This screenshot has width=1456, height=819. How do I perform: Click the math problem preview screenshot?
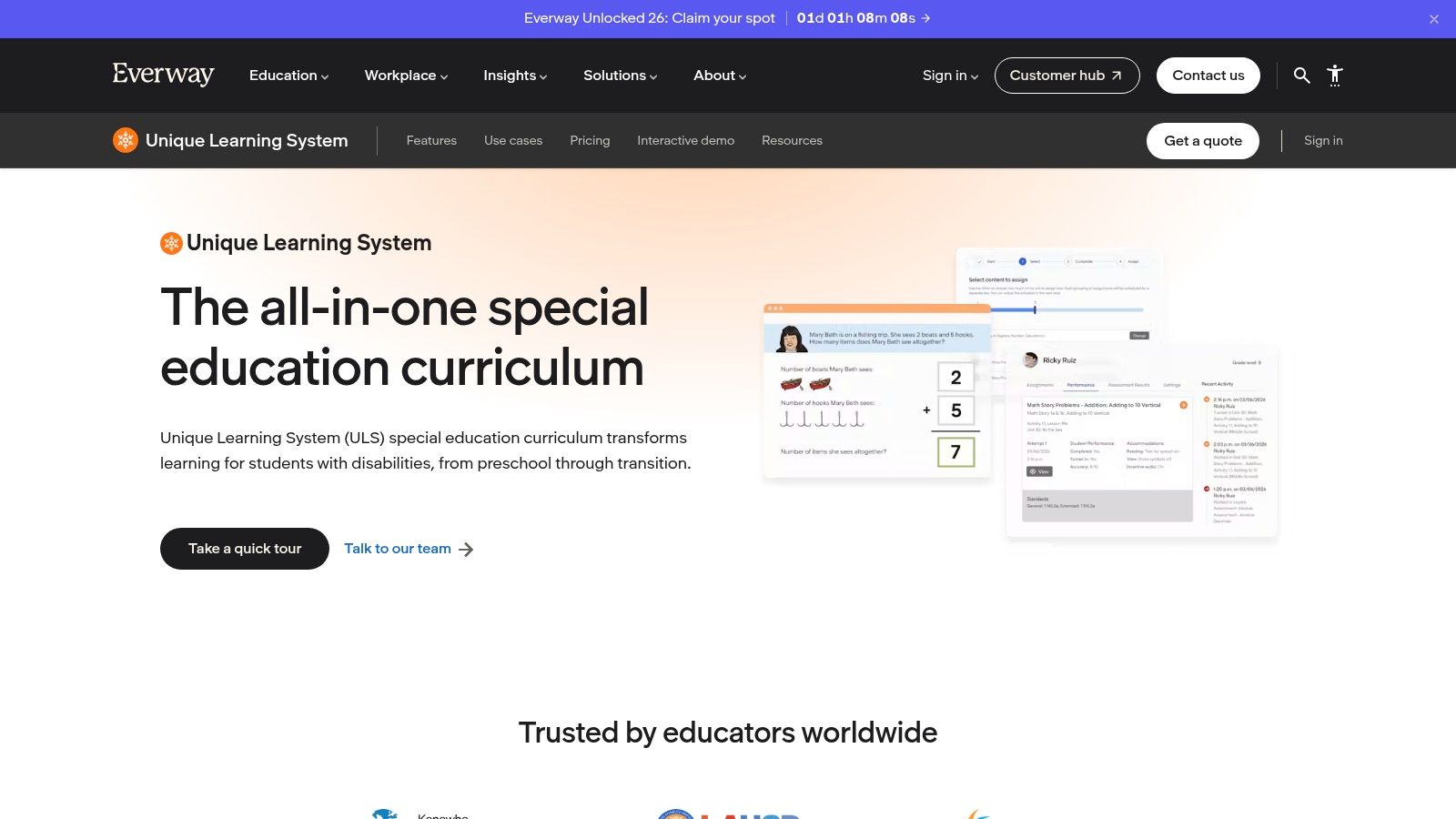click(x=877, y=392)
